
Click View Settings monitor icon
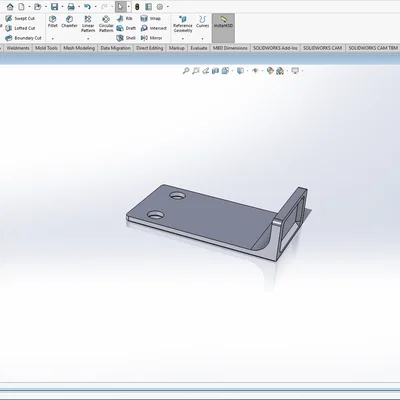pos(295,70)
